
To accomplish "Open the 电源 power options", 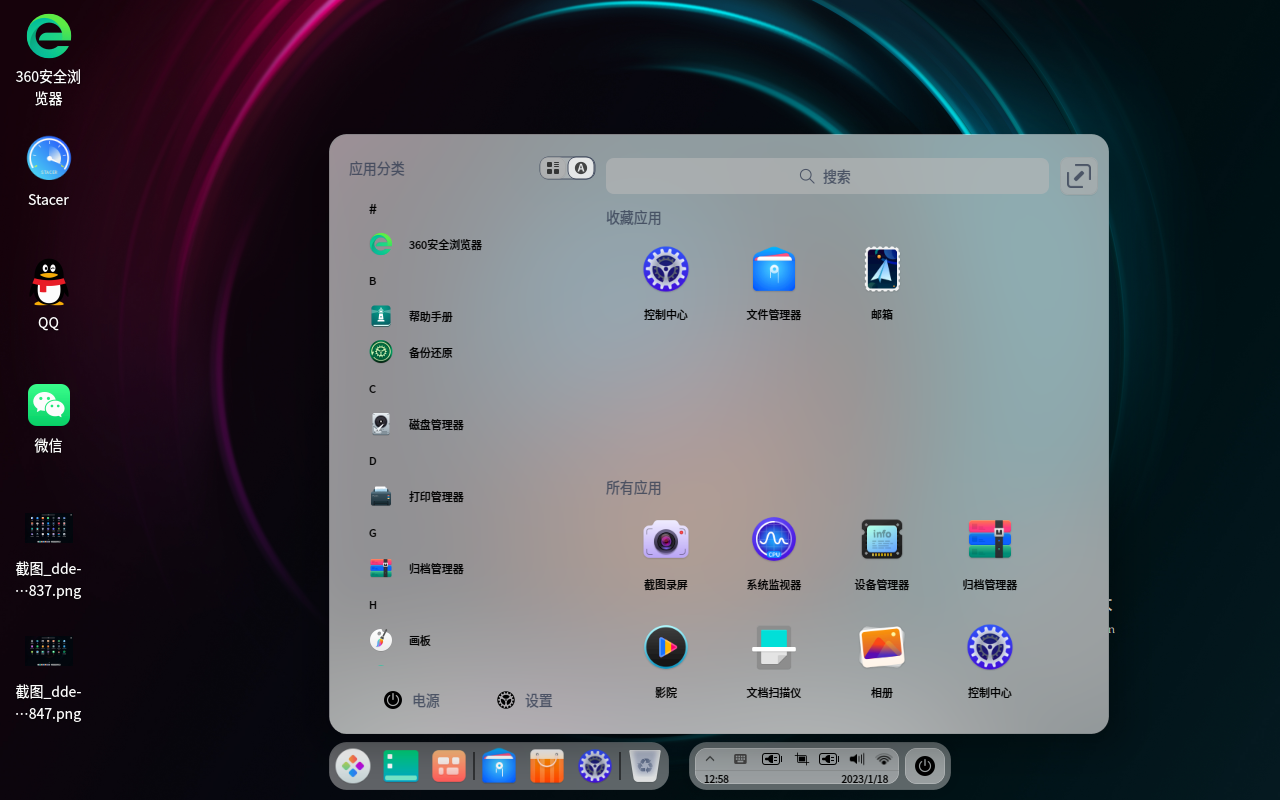I will 413,700.
